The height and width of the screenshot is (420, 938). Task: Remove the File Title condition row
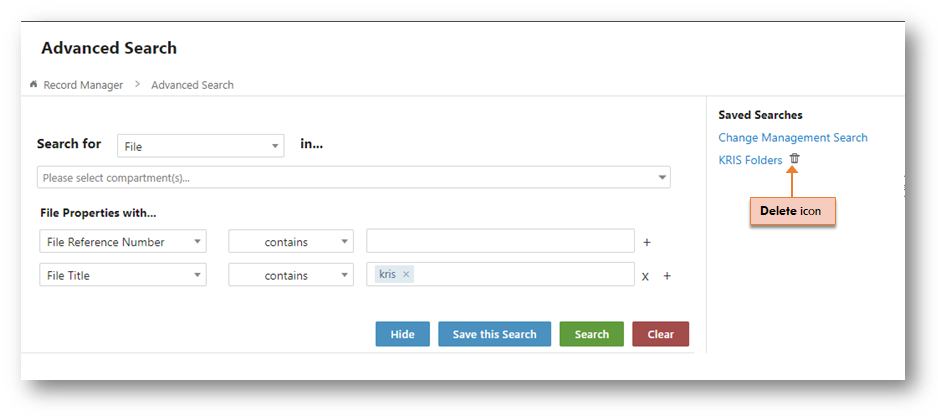click(x=645, y=276)
